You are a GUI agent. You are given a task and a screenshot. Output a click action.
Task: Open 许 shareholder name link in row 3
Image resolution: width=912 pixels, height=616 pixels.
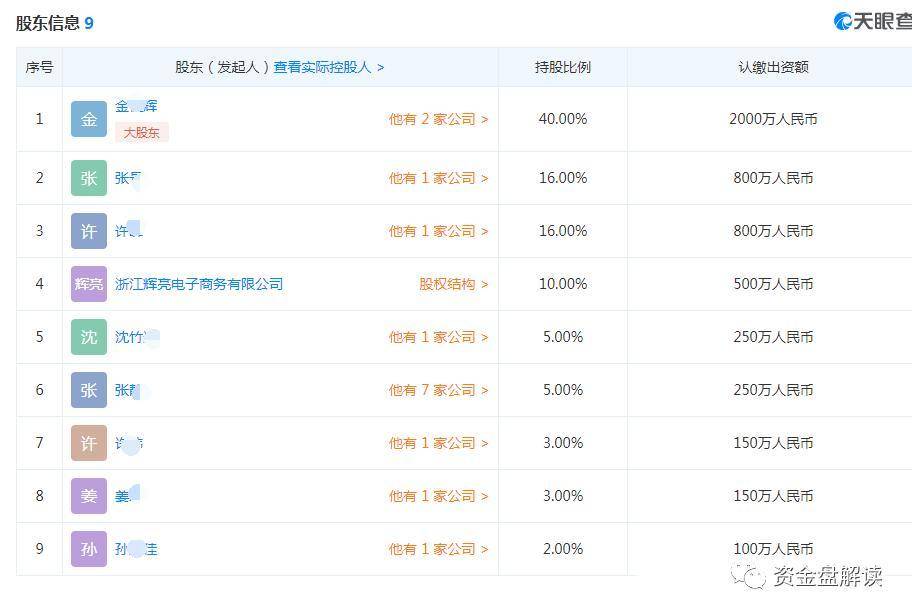[x=129, y=231]
